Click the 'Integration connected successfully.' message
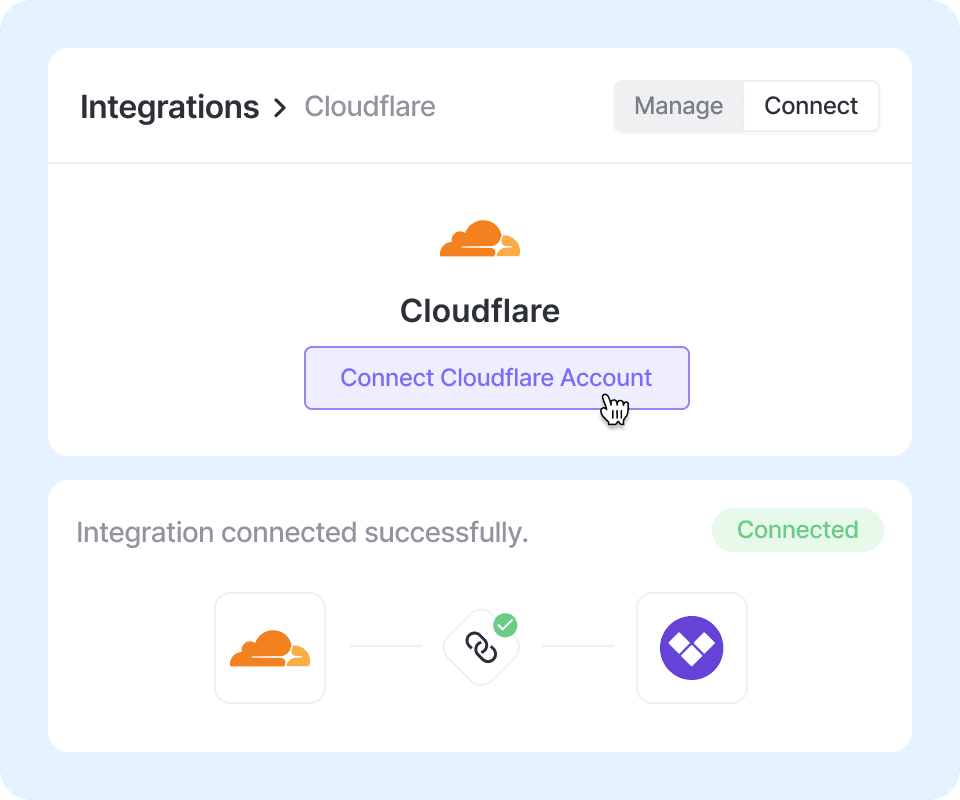 pyautogui.click(x=302, y=533)
